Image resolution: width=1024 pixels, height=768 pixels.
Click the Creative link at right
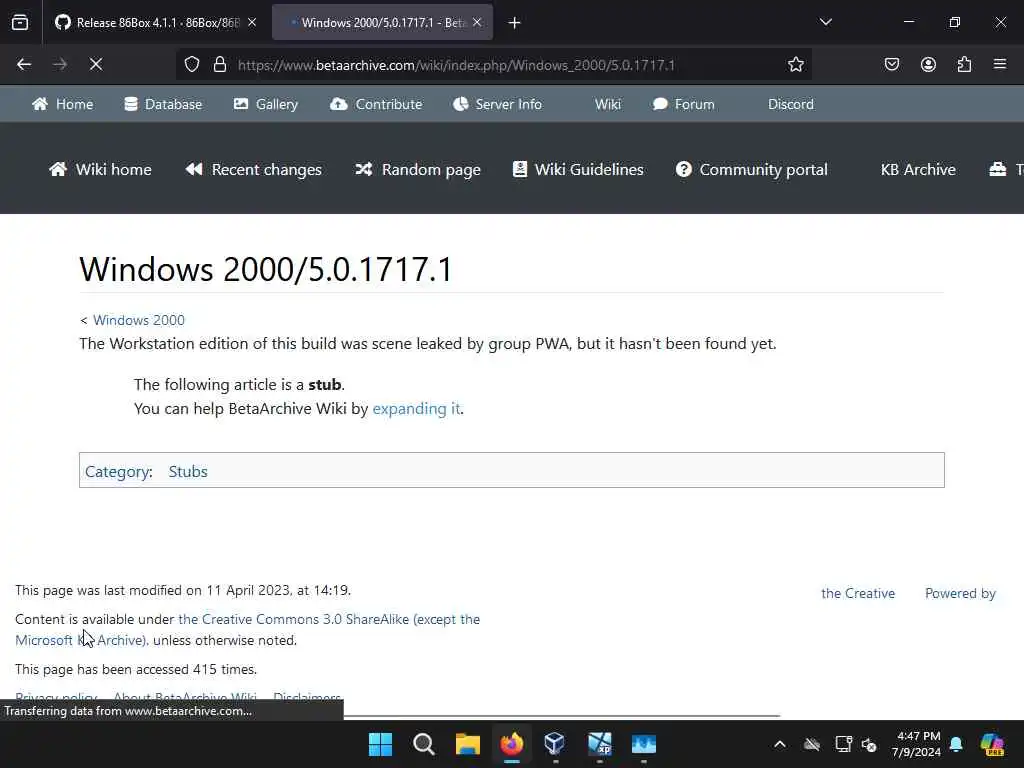point(857,594)
